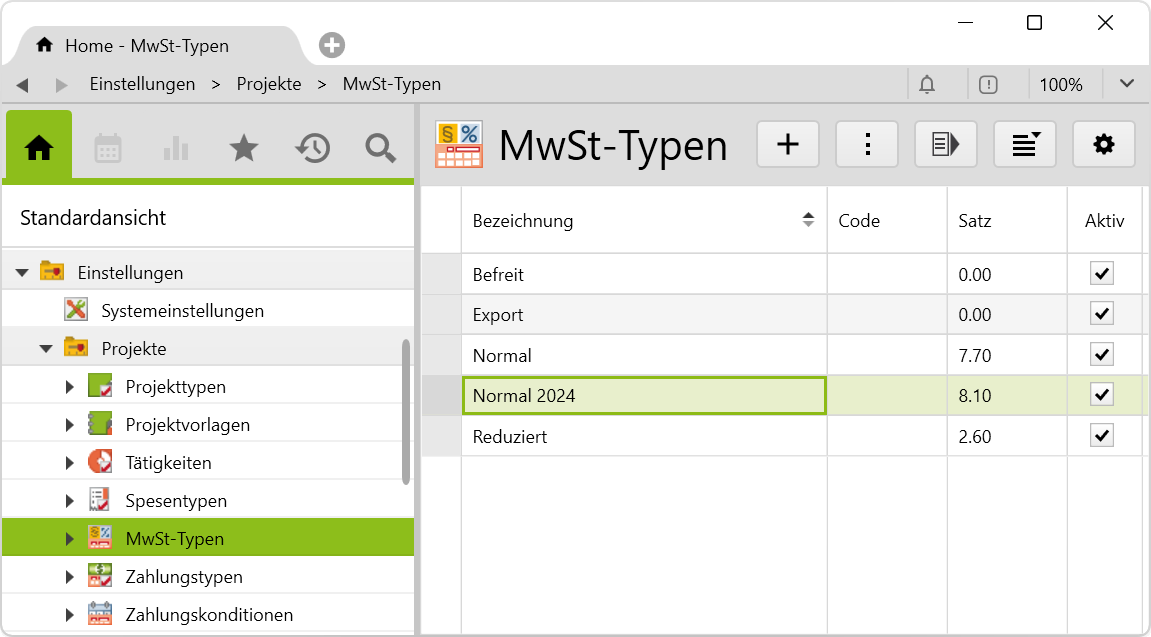1151x637 pixels.
Task: Click the Tätigkeiten icon
Action: point(100,462)
